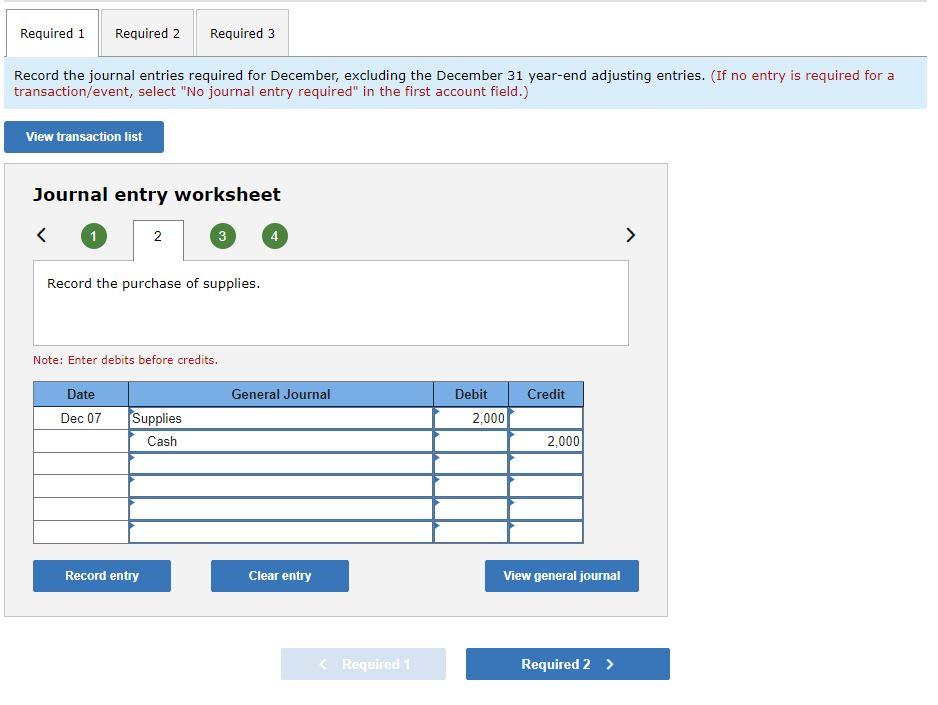Click the left chevron to go back
This screenshot has width=938, height=705.
tap(41, 235)
